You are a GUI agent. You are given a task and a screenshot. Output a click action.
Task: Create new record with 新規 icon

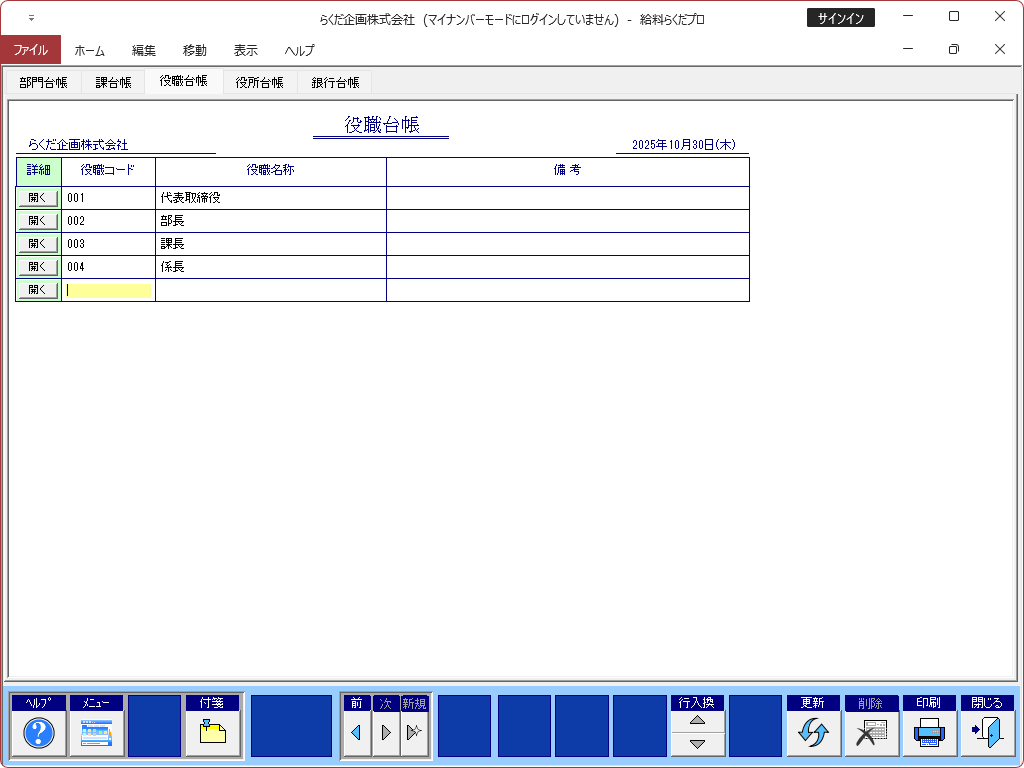414,734
